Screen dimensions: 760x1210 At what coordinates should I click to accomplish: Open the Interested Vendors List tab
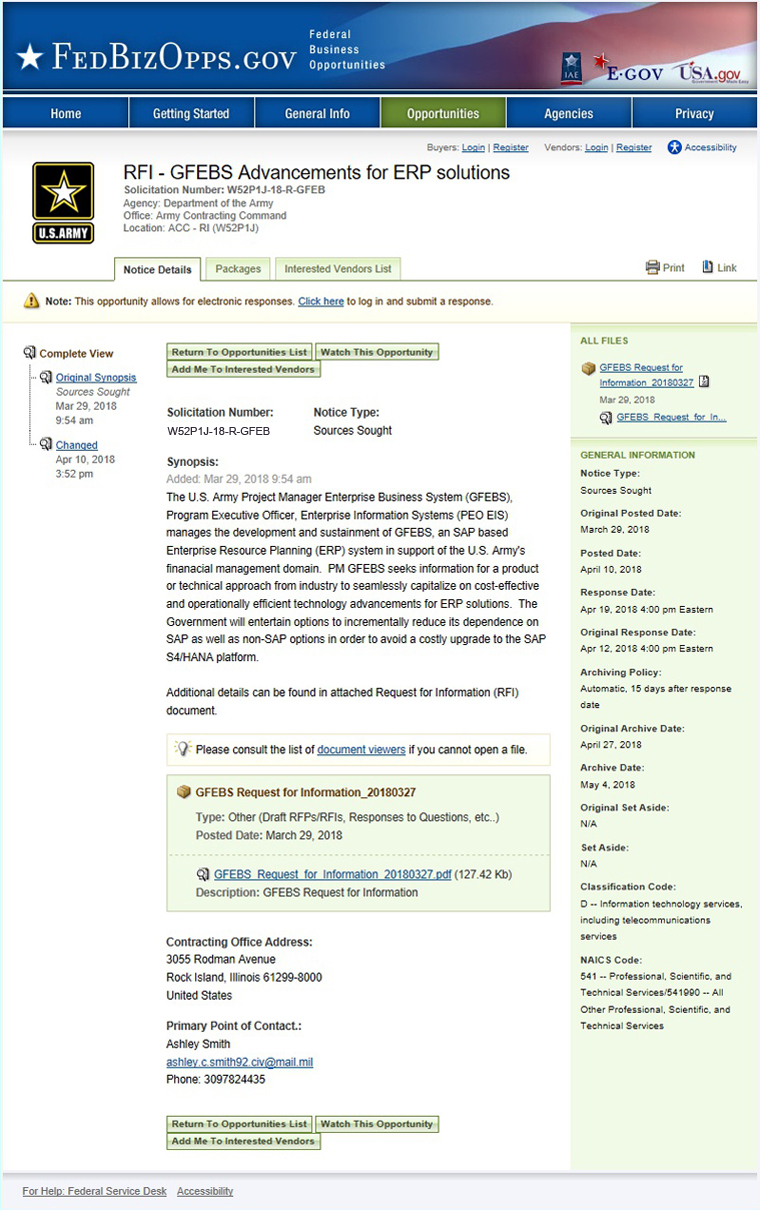point(338,269)
